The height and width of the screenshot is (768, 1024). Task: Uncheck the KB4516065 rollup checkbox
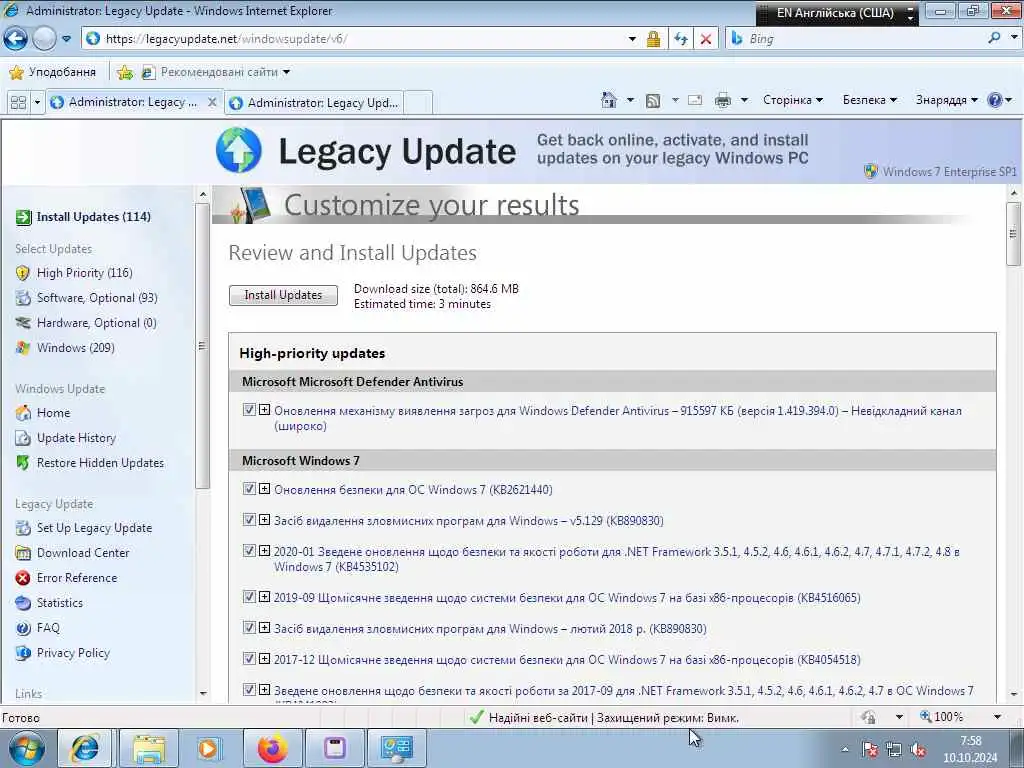point(249,597)
